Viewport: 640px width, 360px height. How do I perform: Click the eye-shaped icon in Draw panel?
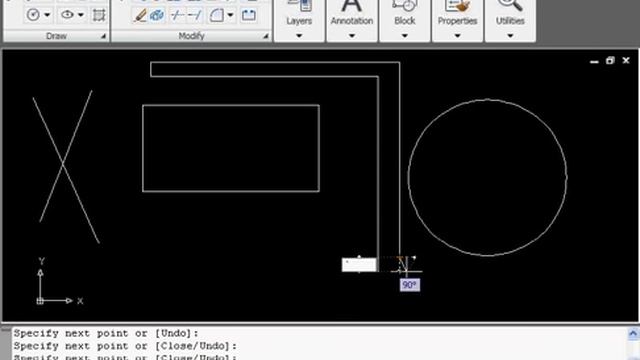coord(67,15)
